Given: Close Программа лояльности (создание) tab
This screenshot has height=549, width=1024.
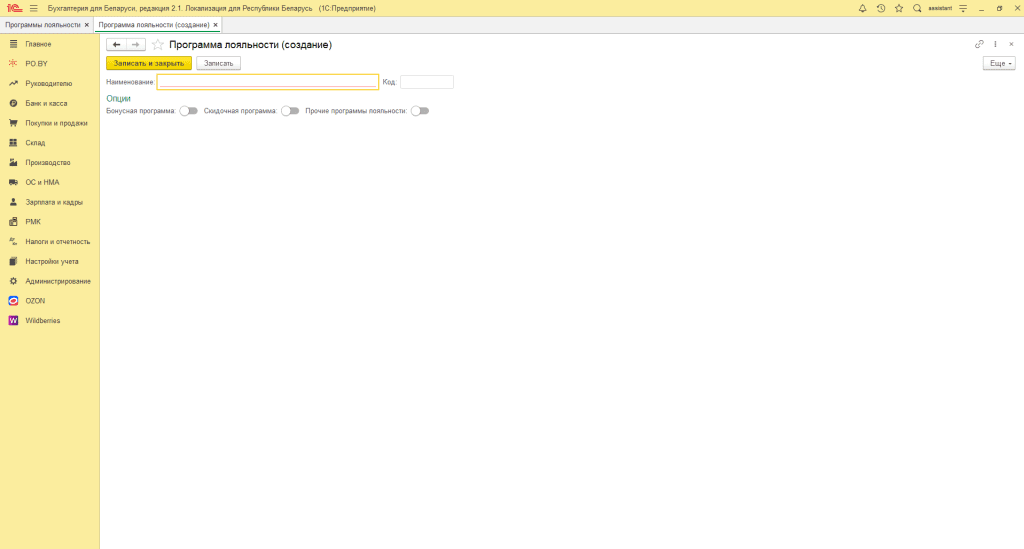Looking at the screenshot, I should pyautogui.click(x=216, y=25).
